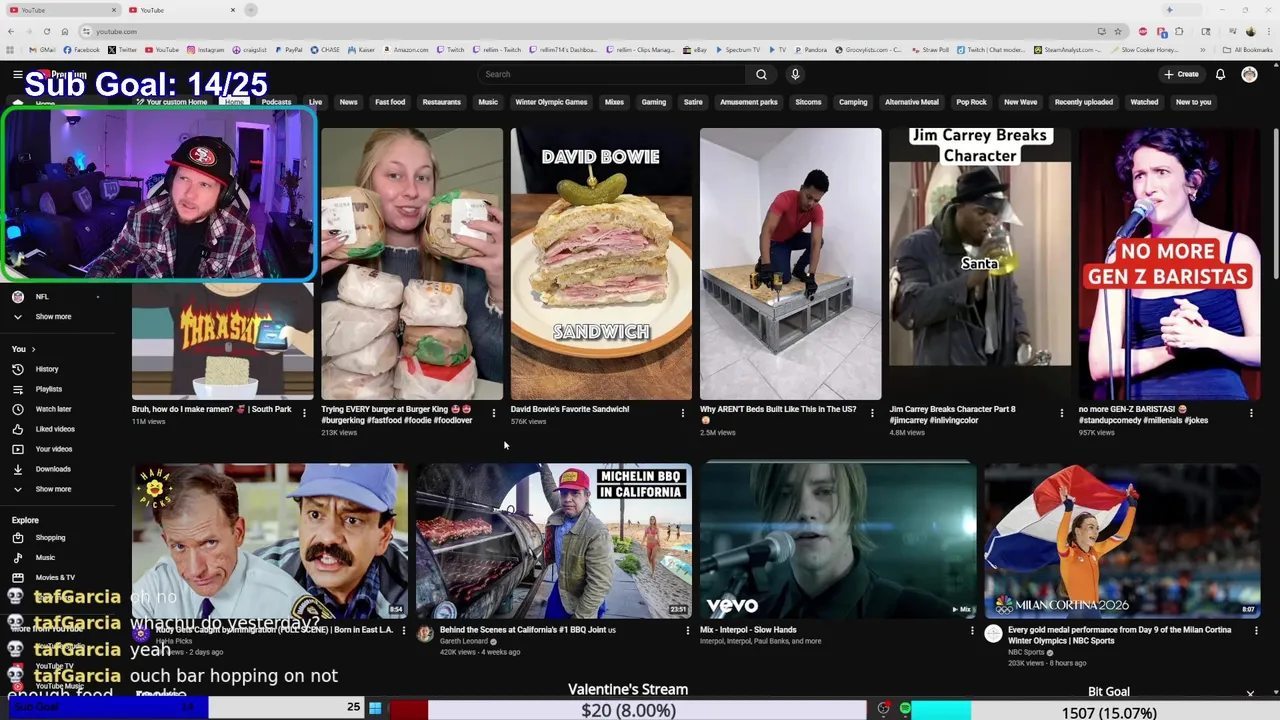Play the David Bowie sandwich short thumbnail
1280x720 pixels.
[x=601, y=264]
